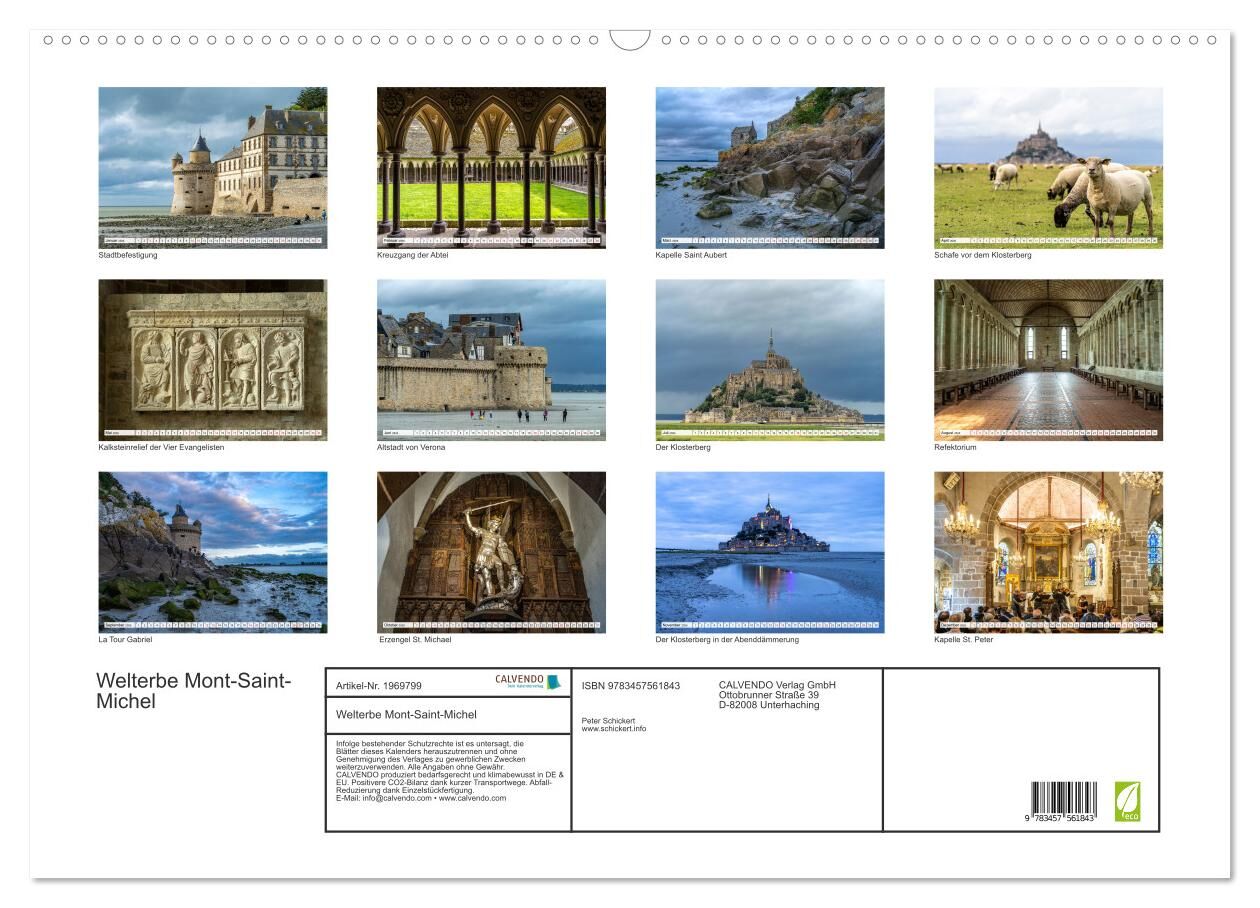Open the www.schickert.info link
1260x908 pixels.
[x=613, y=729]
